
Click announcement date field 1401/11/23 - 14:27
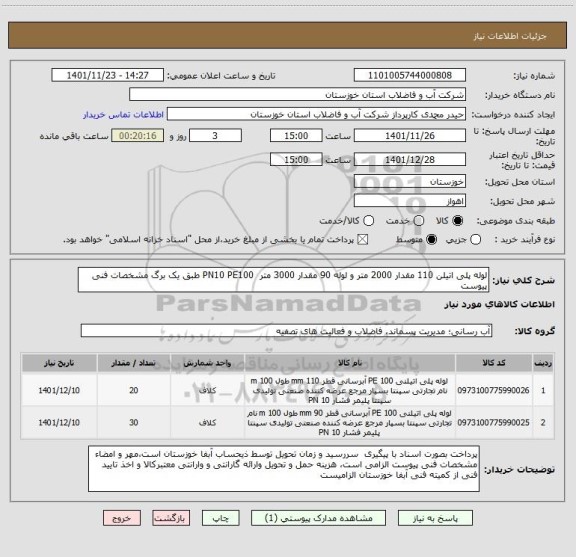(x=108, y=75)
